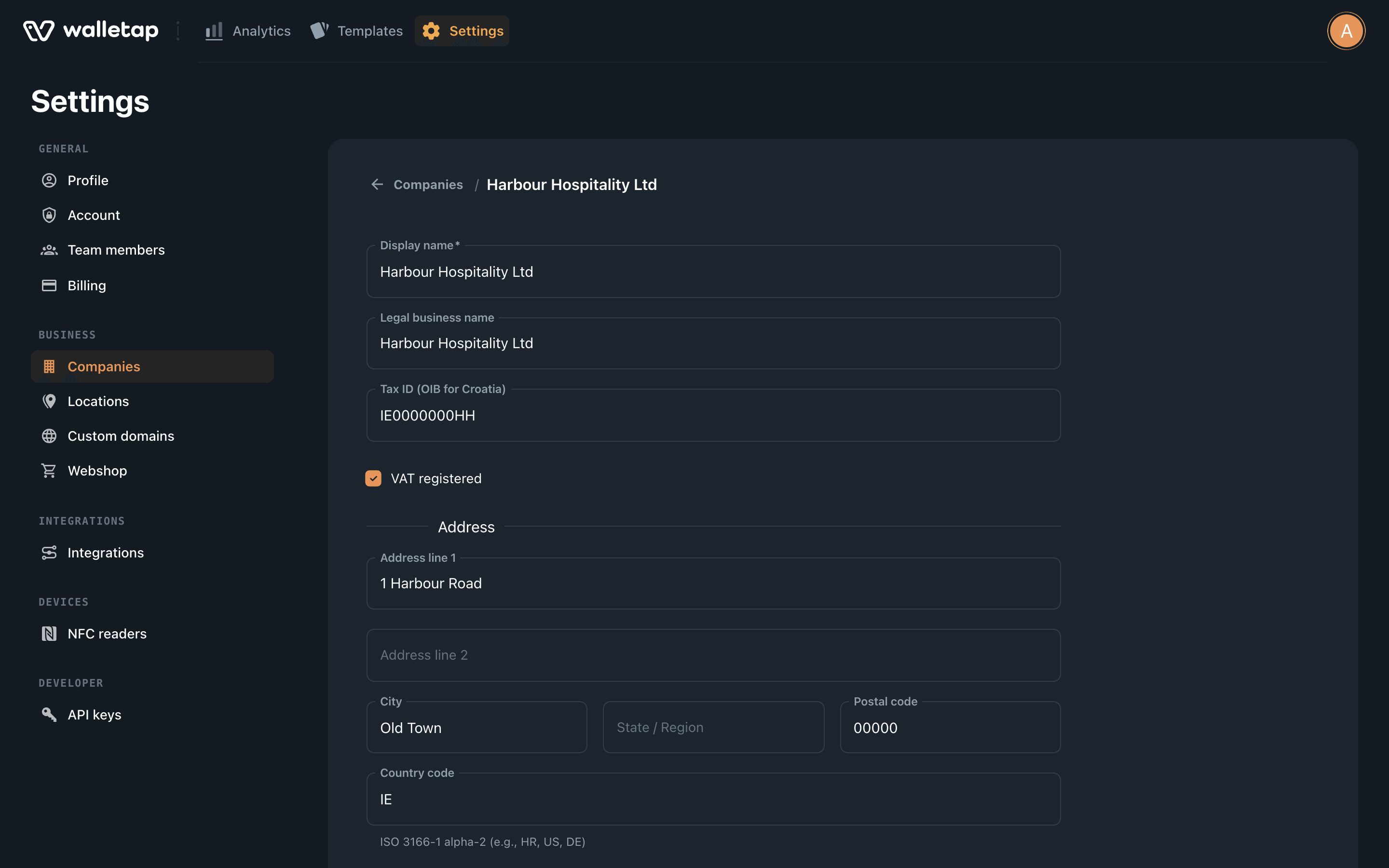Open the Profile settings page
The width and height of the screenshot is (1389, 868).
[x=152, y=180]
